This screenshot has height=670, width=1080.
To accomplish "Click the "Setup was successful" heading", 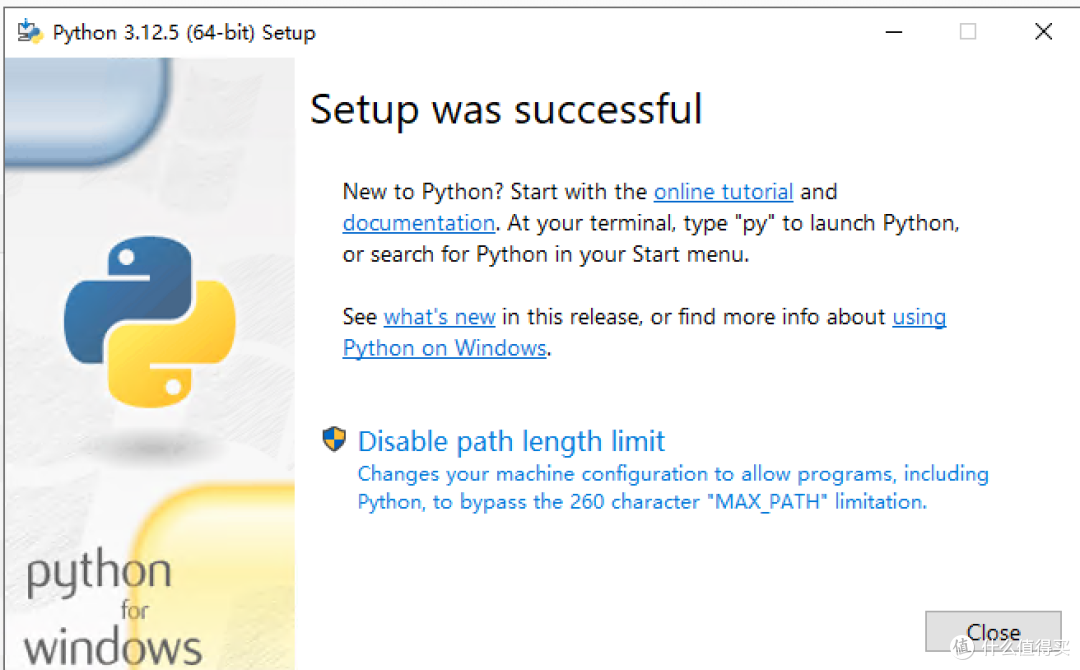I will point(506,109).
